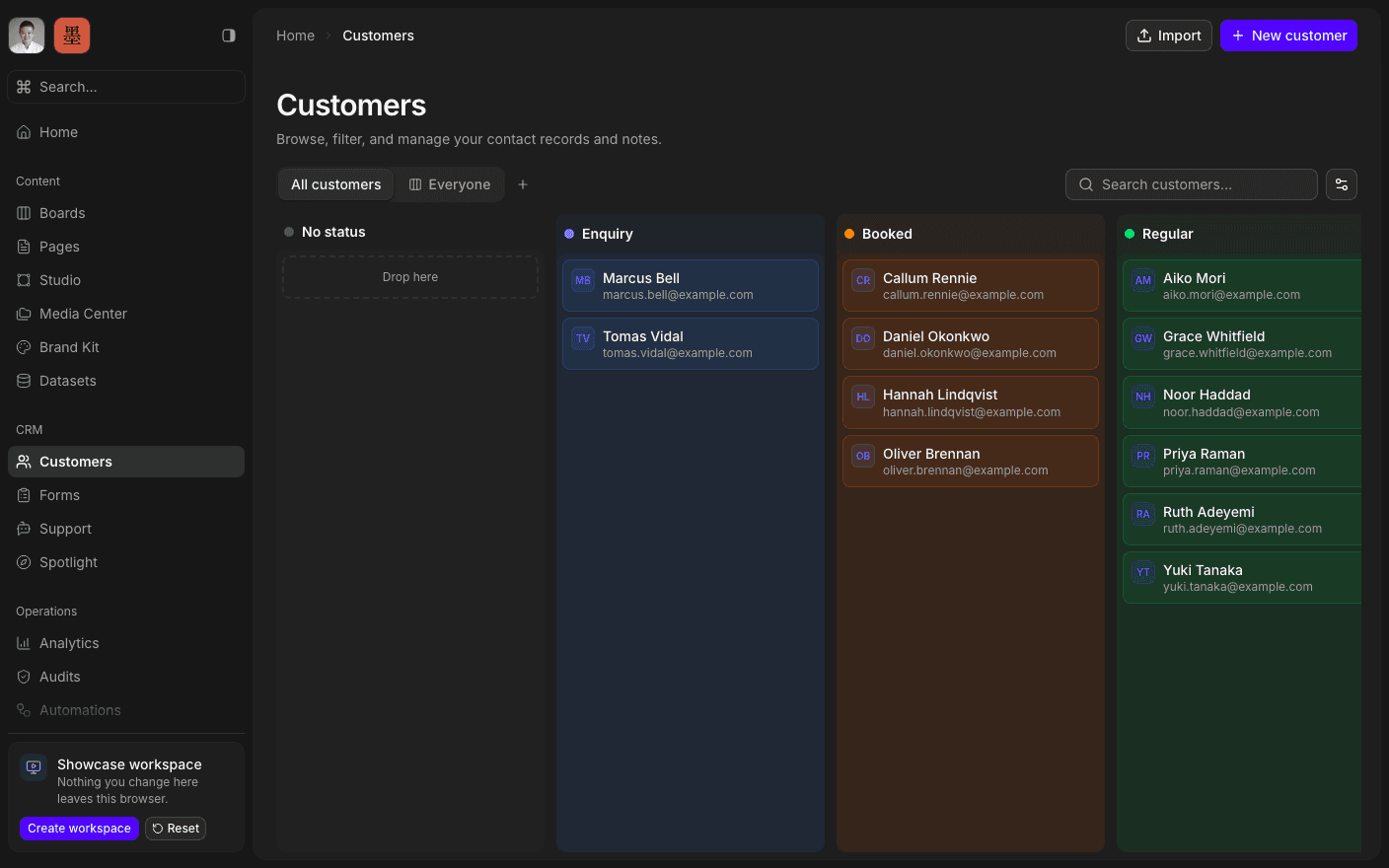Open the Daniel Okonkwo customer card
This screenshot has width=1389, height=868.
tap(971, 344)
